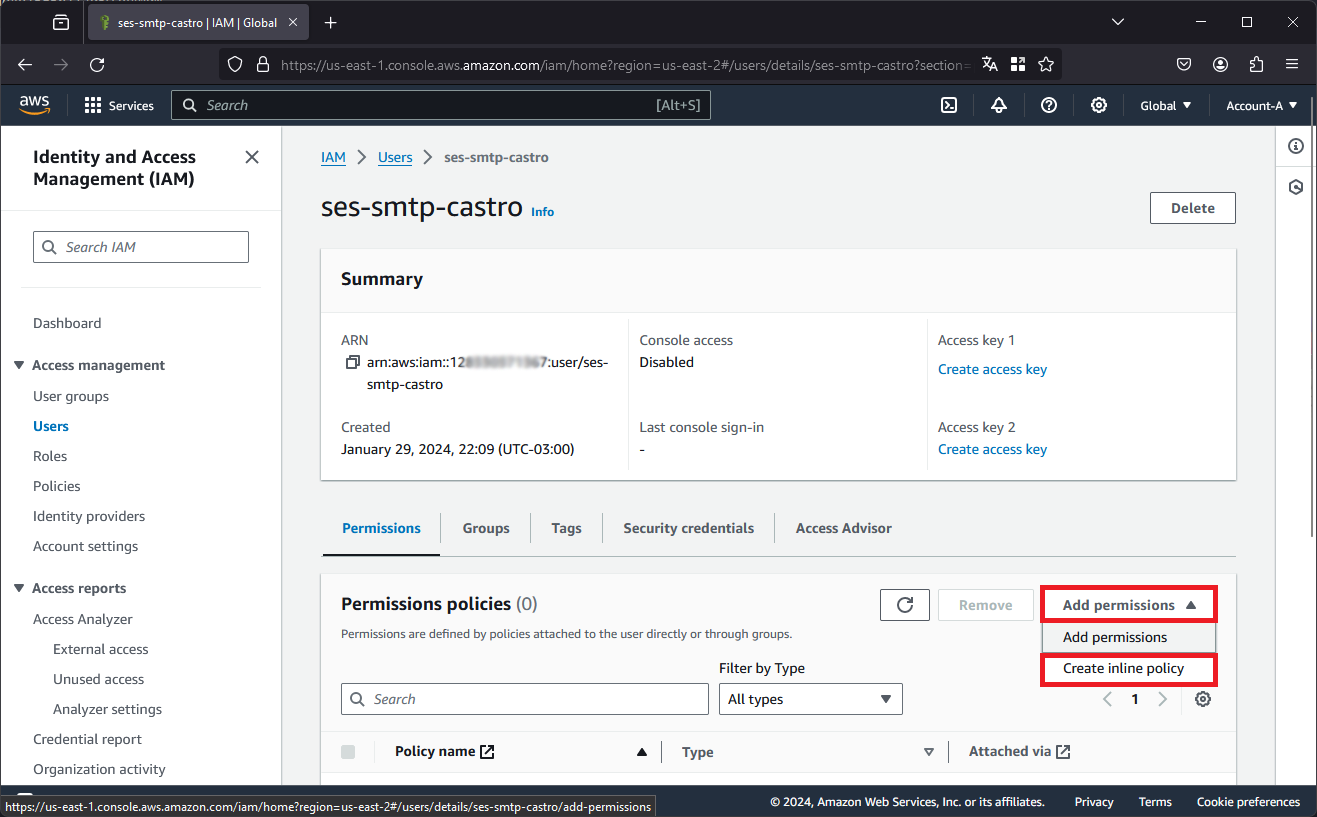The height and width of the screenshot is (817, 1317).
Task: Click the policies Search filter field
Action: (x=525, y=699)
